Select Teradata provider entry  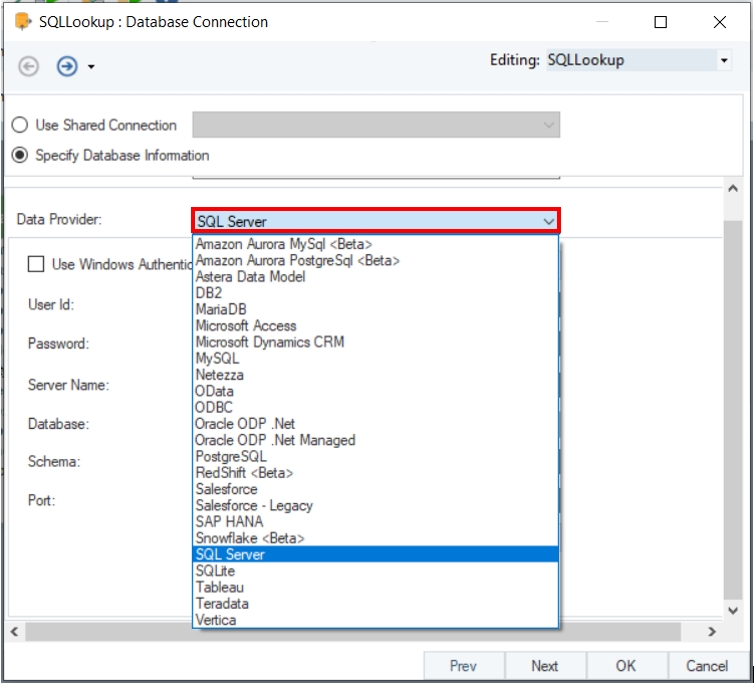[376, 604]
